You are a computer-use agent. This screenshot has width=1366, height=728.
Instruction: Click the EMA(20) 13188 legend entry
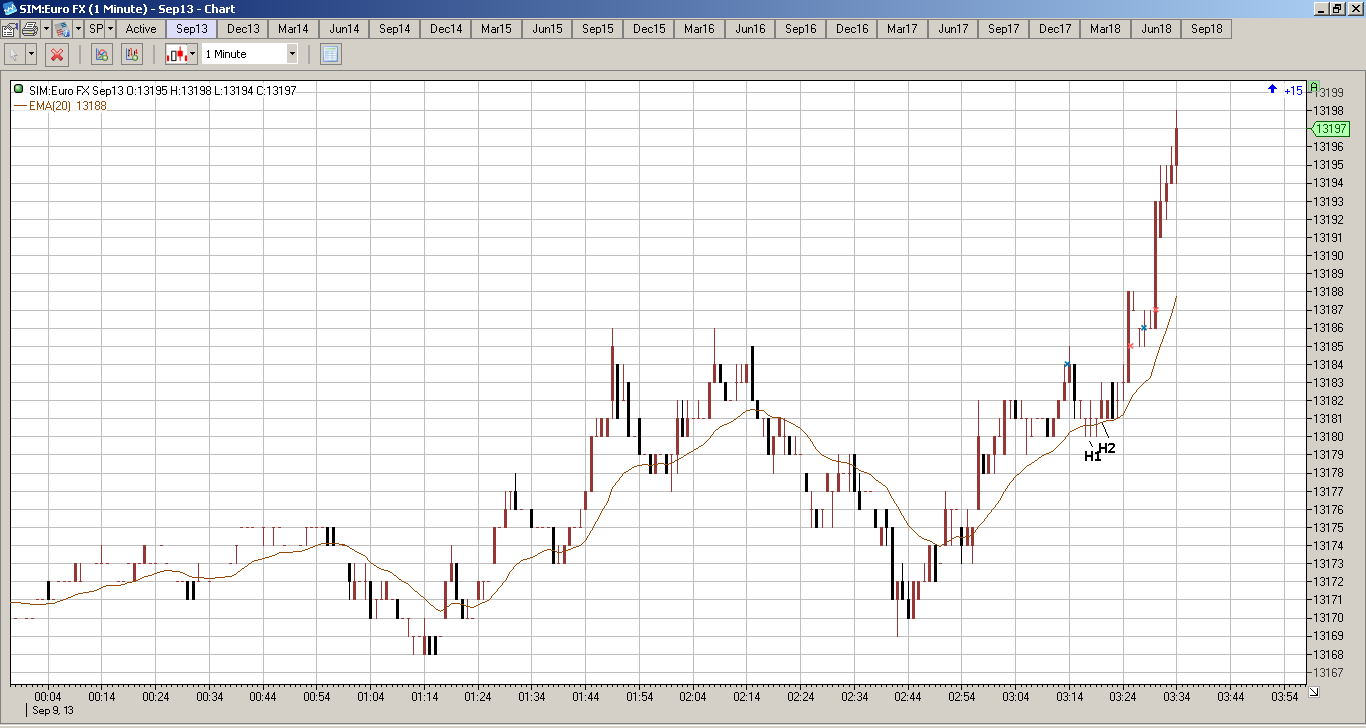60,105
